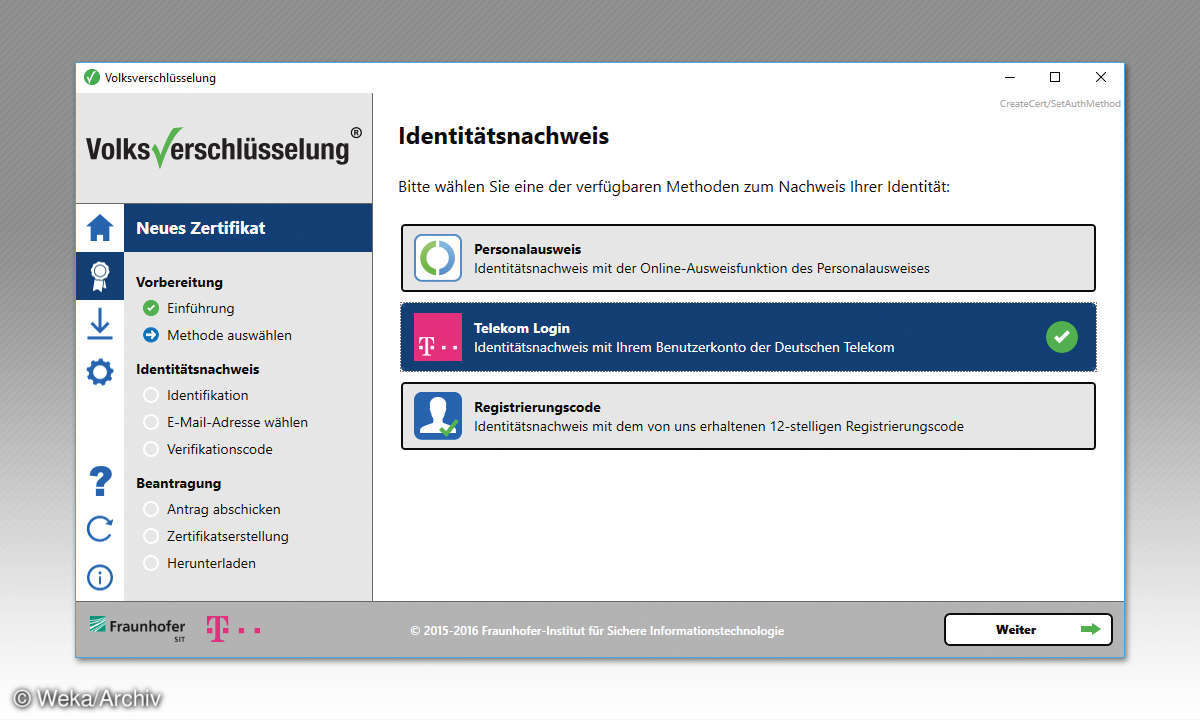Click the green checkmark on Telekom Login
Viewport: 1200px width, 720px height.
1062,337
